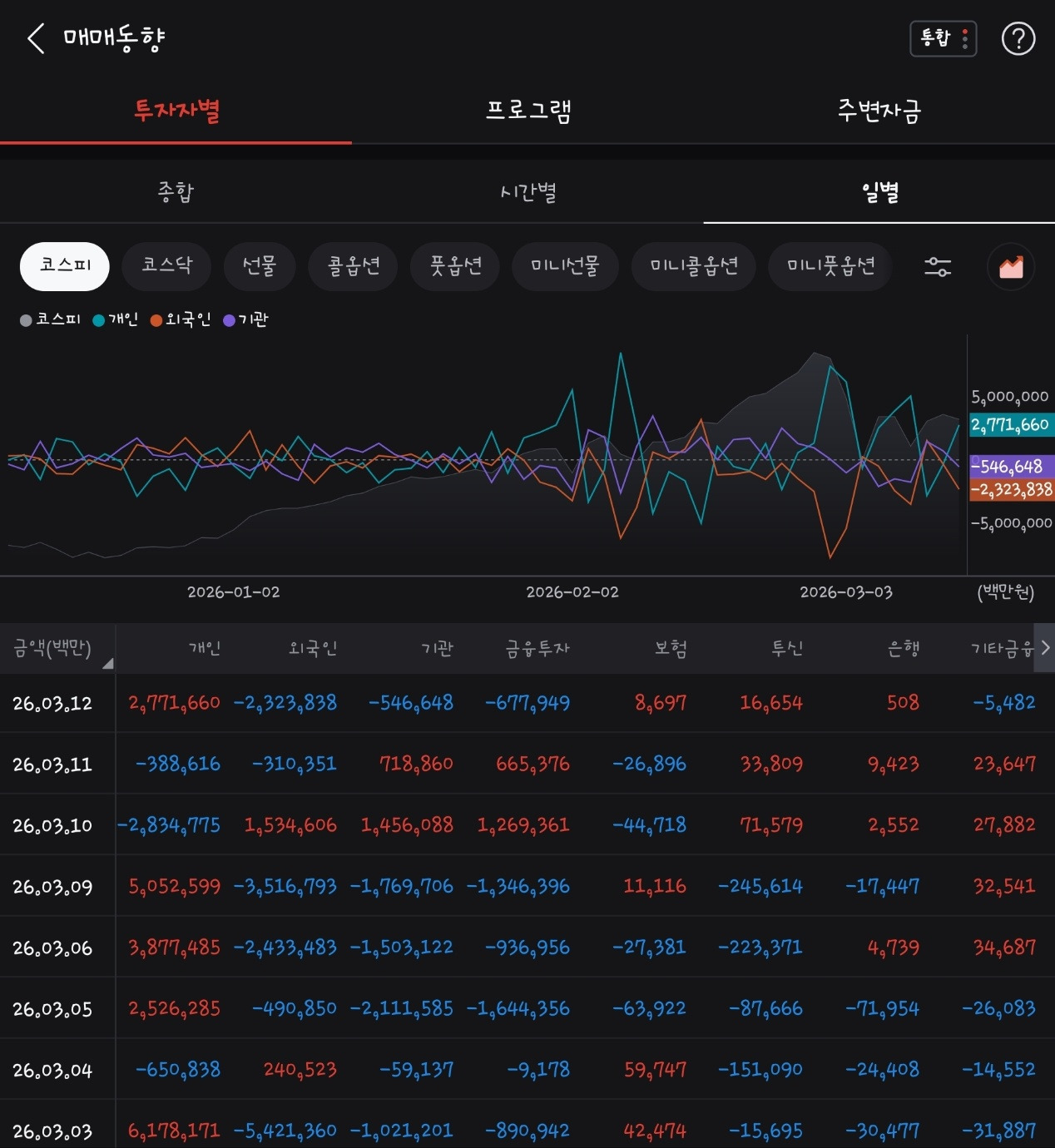Show more columns with right chevron arrow
The height and width of the screenshot is (1148, 1055).
(1044, 647)
